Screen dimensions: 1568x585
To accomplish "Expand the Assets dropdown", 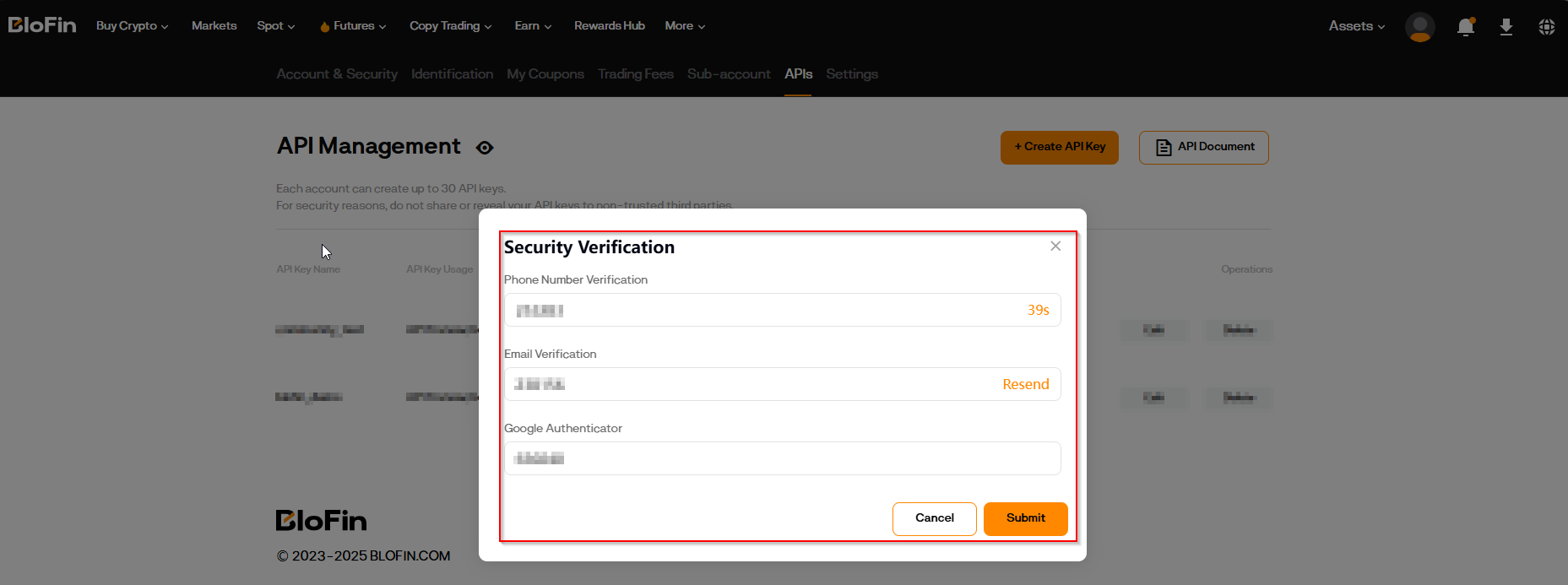I will (x=1357, y=26).
